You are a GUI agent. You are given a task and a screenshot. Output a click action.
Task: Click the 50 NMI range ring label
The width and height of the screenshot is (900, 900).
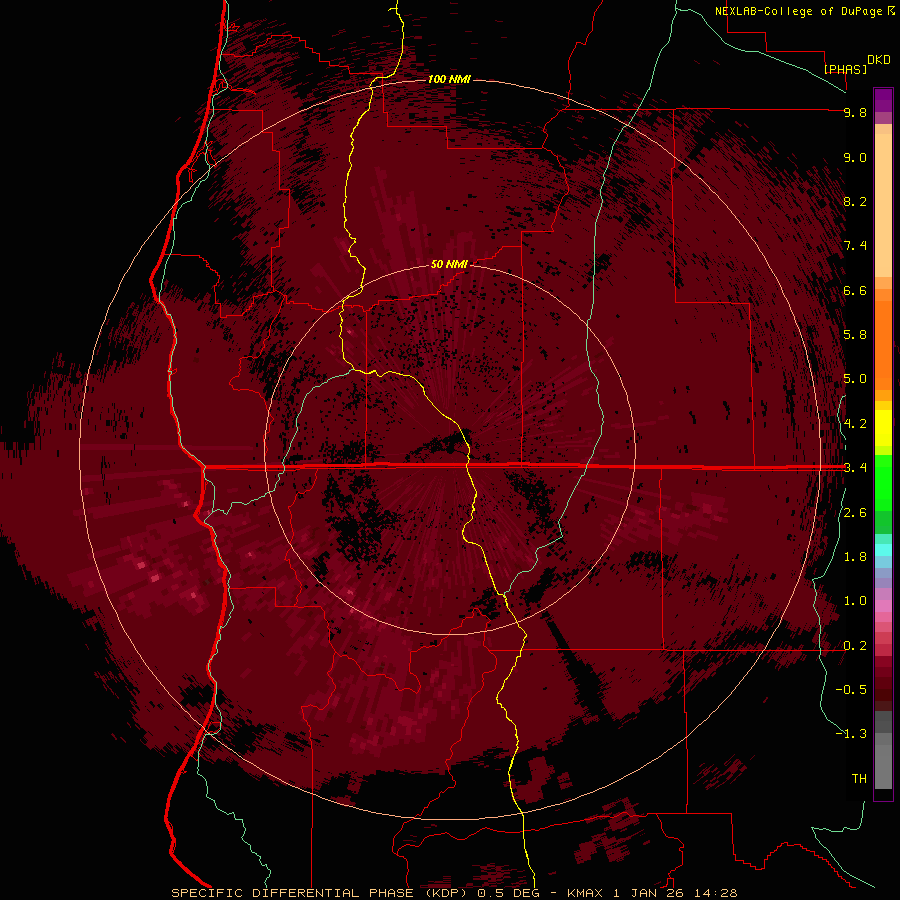pos(449,264)
